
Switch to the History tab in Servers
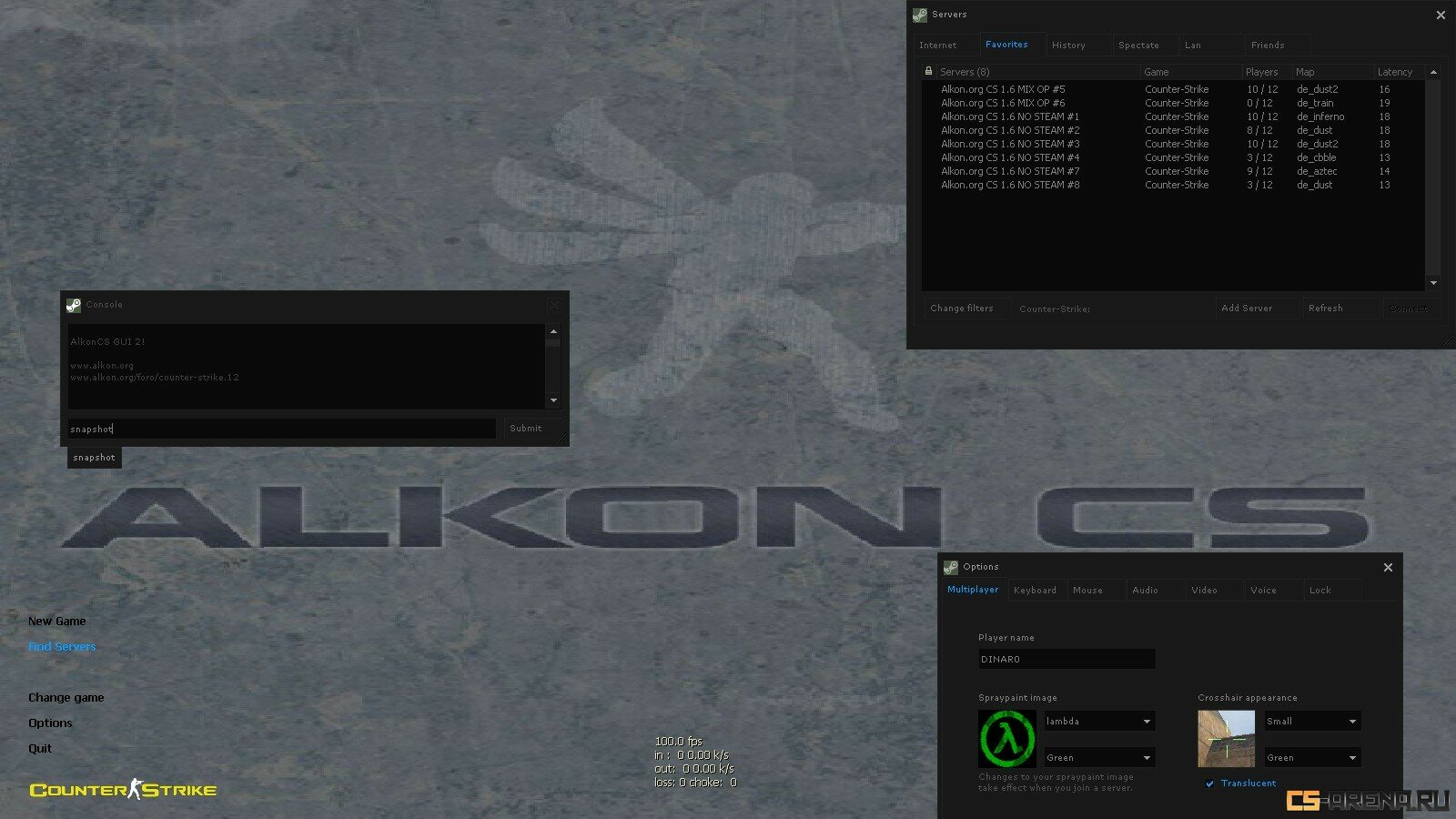pos(1068,45)
